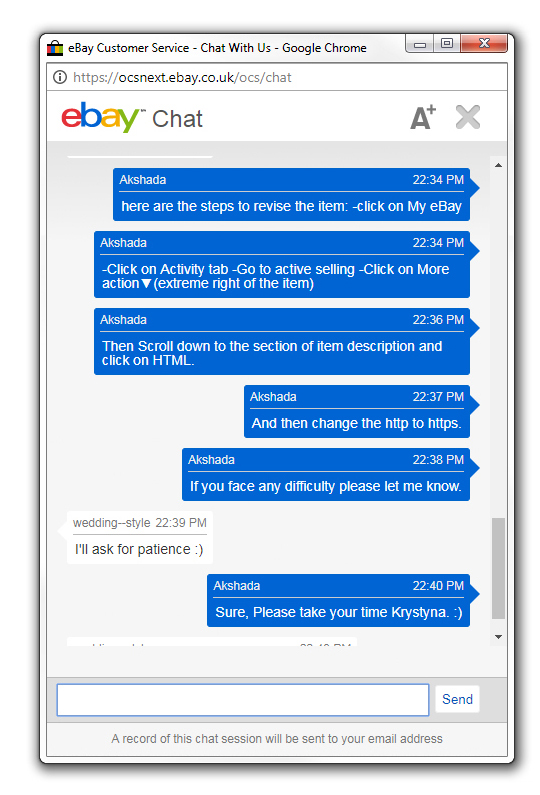Click the address bar URL
This screenshot has height=795, width=540.
coord(182,78)
